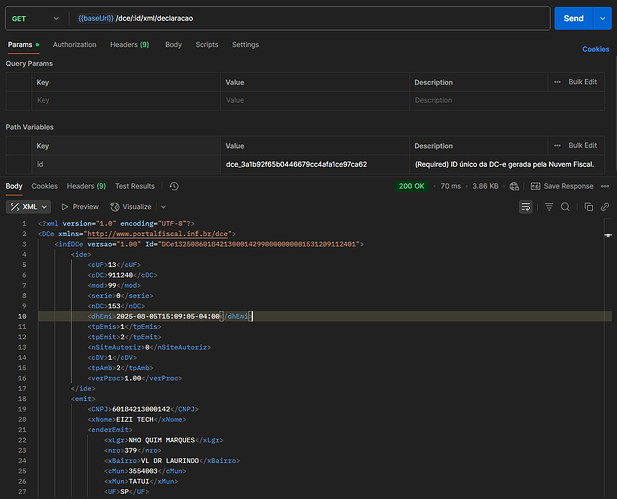Copy the response body to clipboard
This screenshot has height=499, width=617.
pos(588,207)
